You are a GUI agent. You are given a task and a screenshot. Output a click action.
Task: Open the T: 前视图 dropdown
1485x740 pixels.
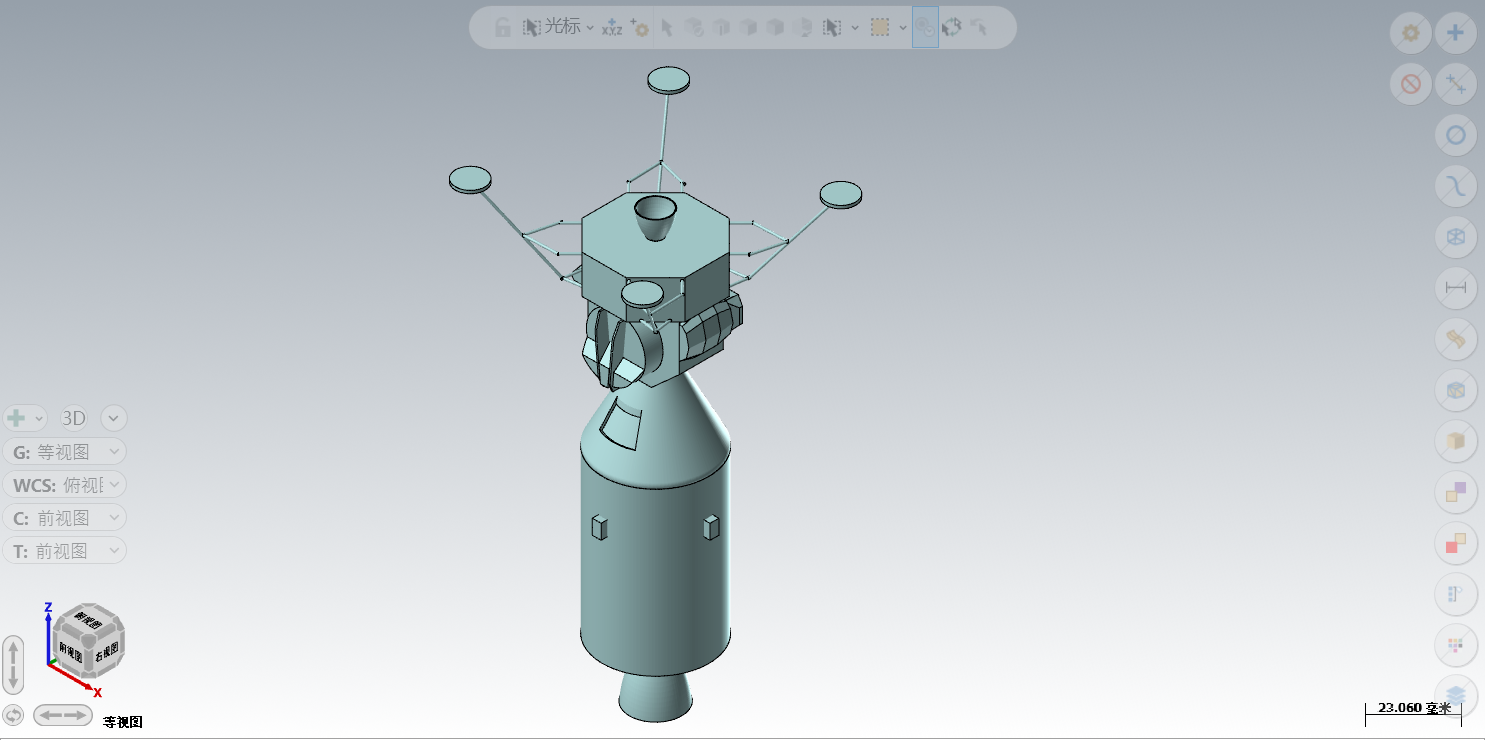pos(65,551)
